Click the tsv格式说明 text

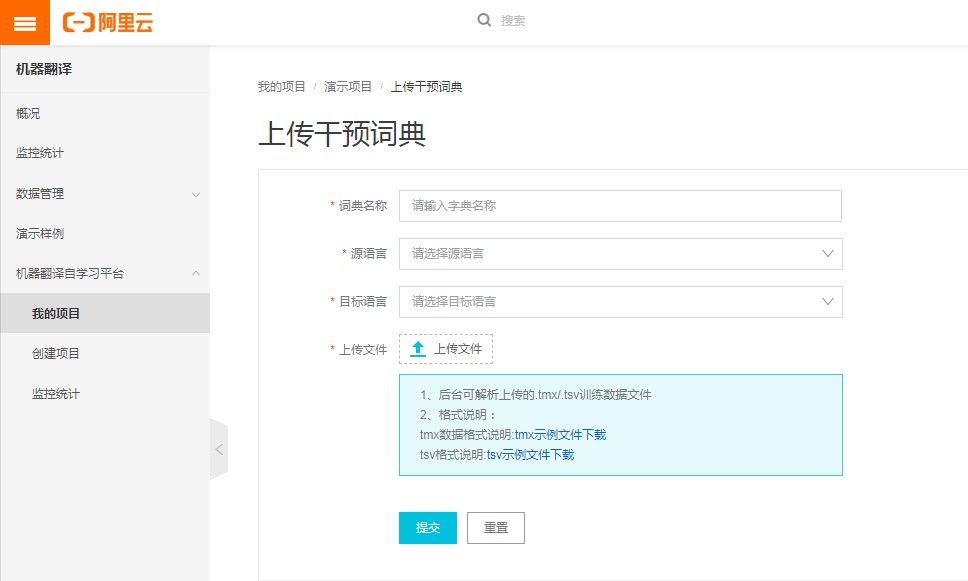pos(453,455)
